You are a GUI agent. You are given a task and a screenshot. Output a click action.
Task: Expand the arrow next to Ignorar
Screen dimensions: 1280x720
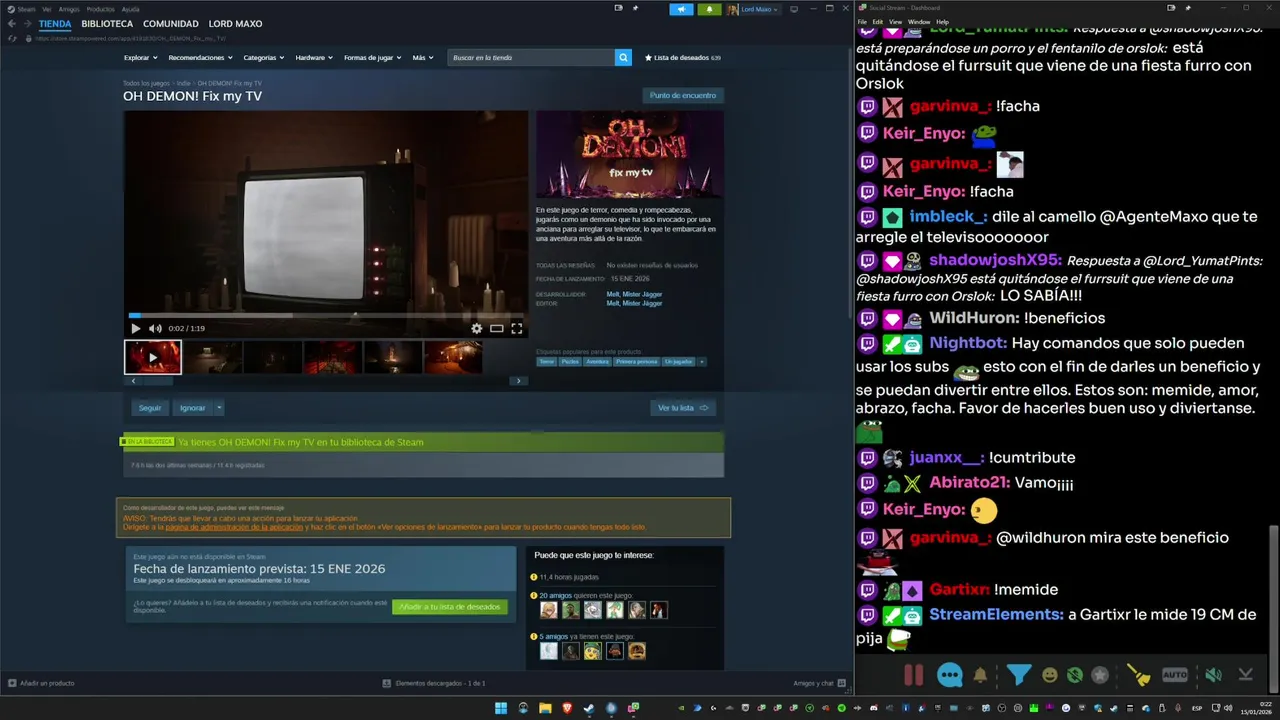[x=219, y=408]
